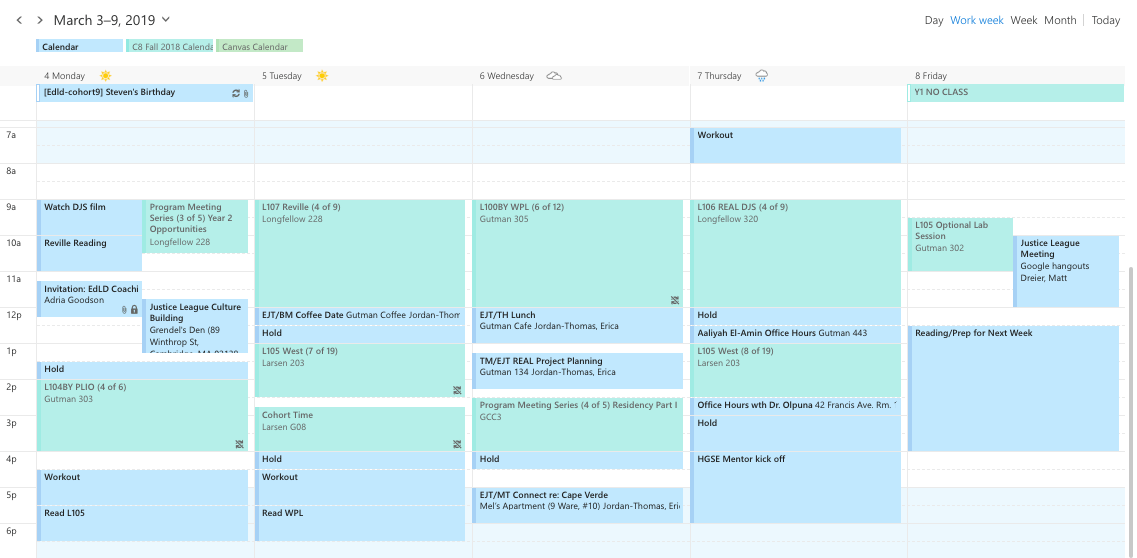Switch to Day view

click(933, 20)
